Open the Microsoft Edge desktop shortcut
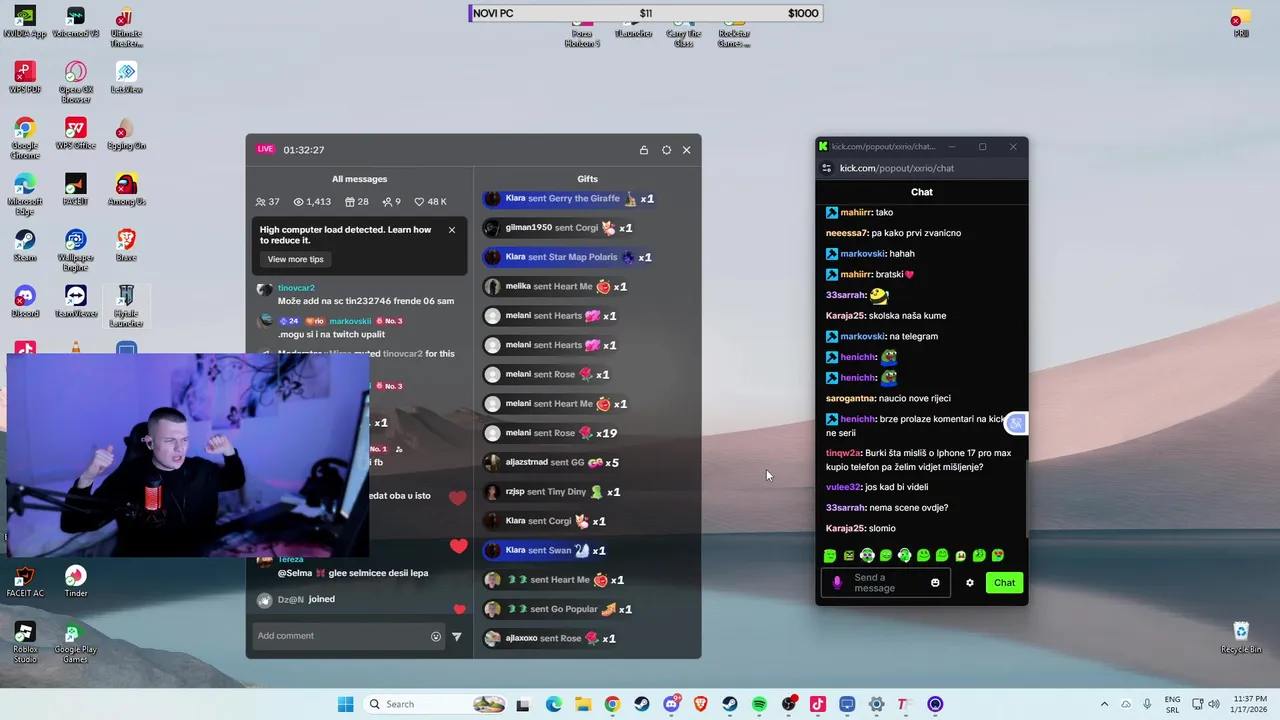This screenshot has height=720, width=1280. 25,194
